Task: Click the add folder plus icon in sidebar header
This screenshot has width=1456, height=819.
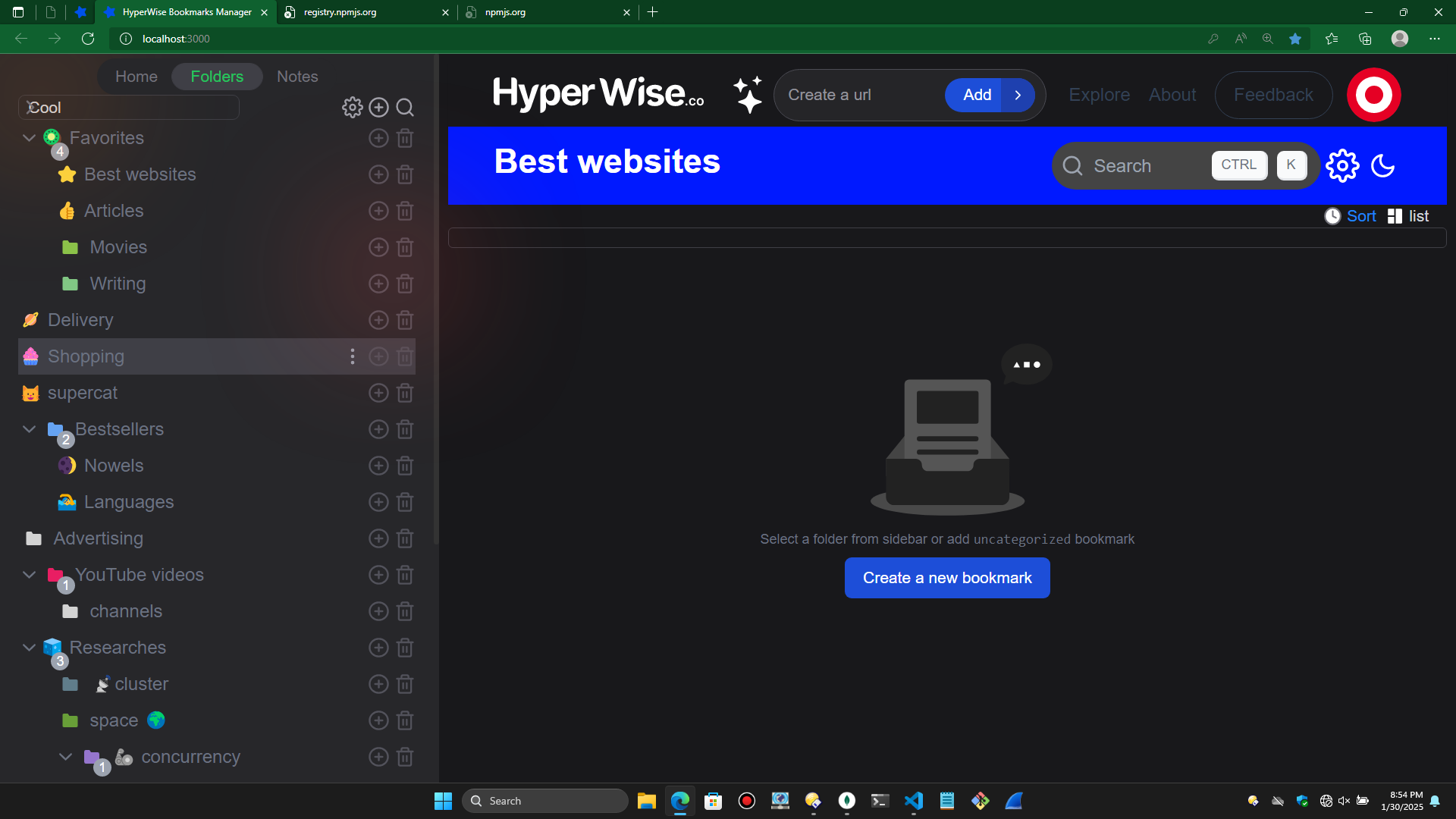Action: coord(378,108)
